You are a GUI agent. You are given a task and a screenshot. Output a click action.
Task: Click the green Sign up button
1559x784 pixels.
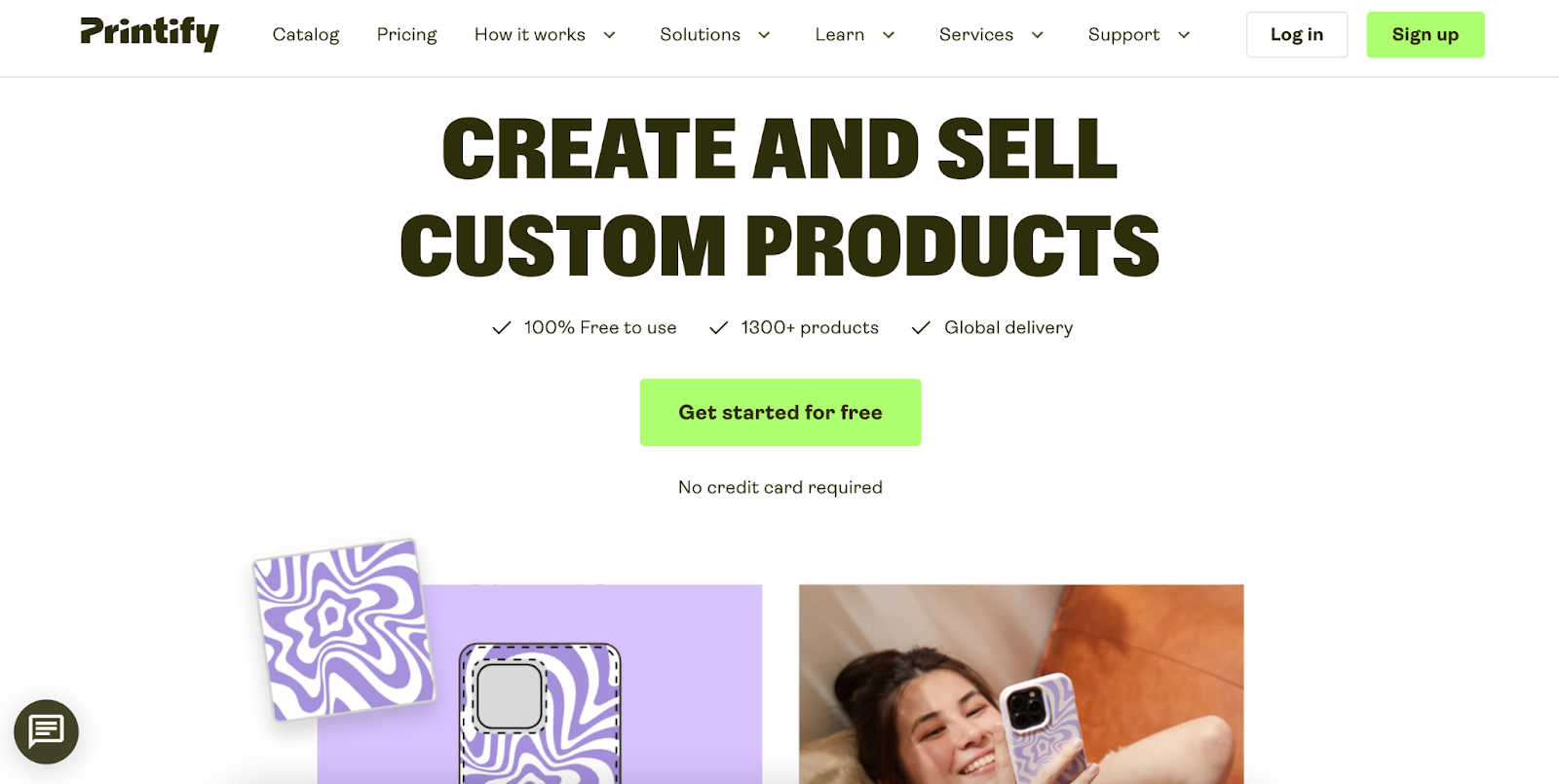1426,35
